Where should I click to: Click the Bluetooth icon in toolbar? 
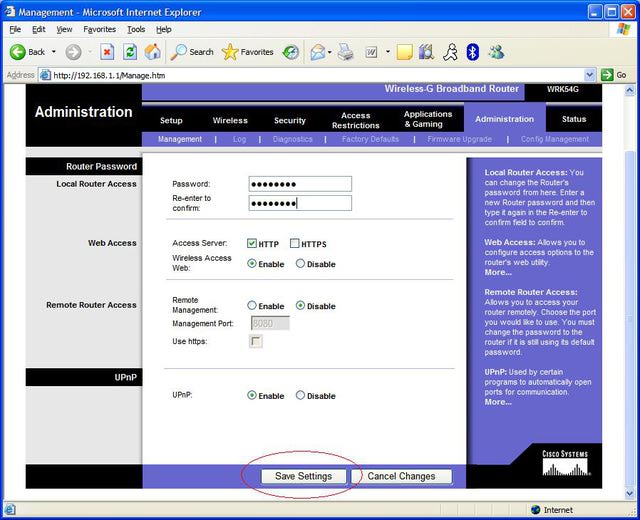473,52
